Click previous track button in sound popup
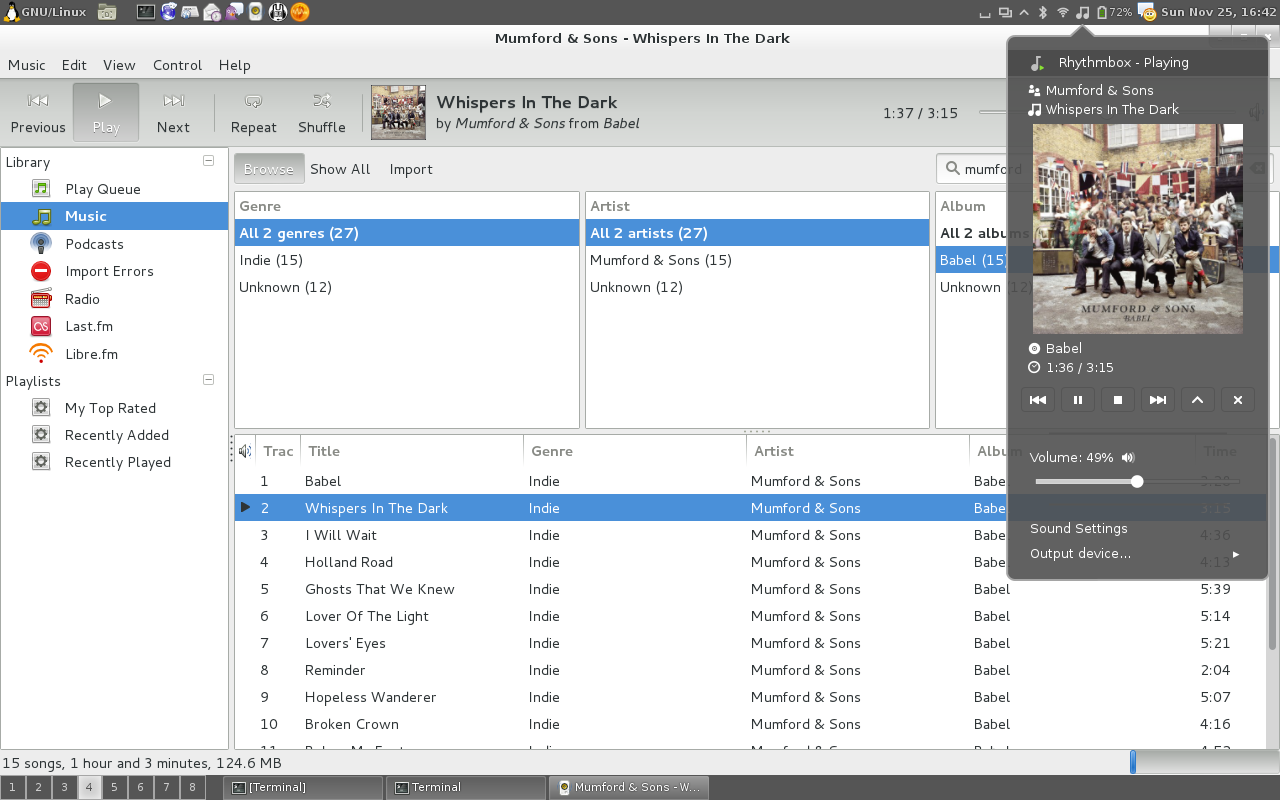This screenshot has width=1280, height=800. coord(1038,400)
